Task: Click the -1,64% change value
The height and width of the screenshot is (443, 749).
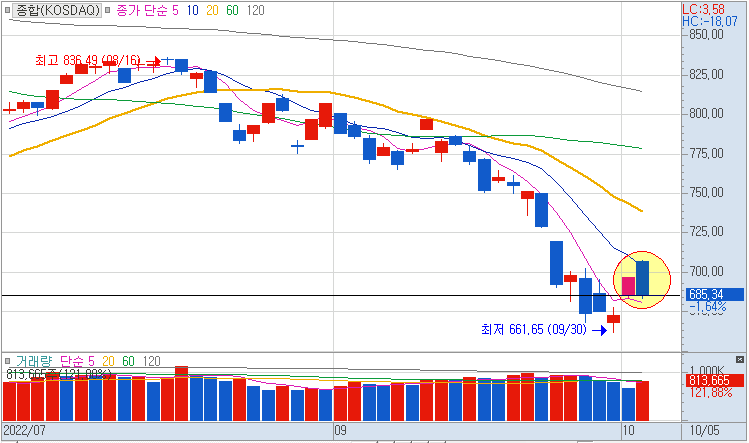Action: coord(708,306)
